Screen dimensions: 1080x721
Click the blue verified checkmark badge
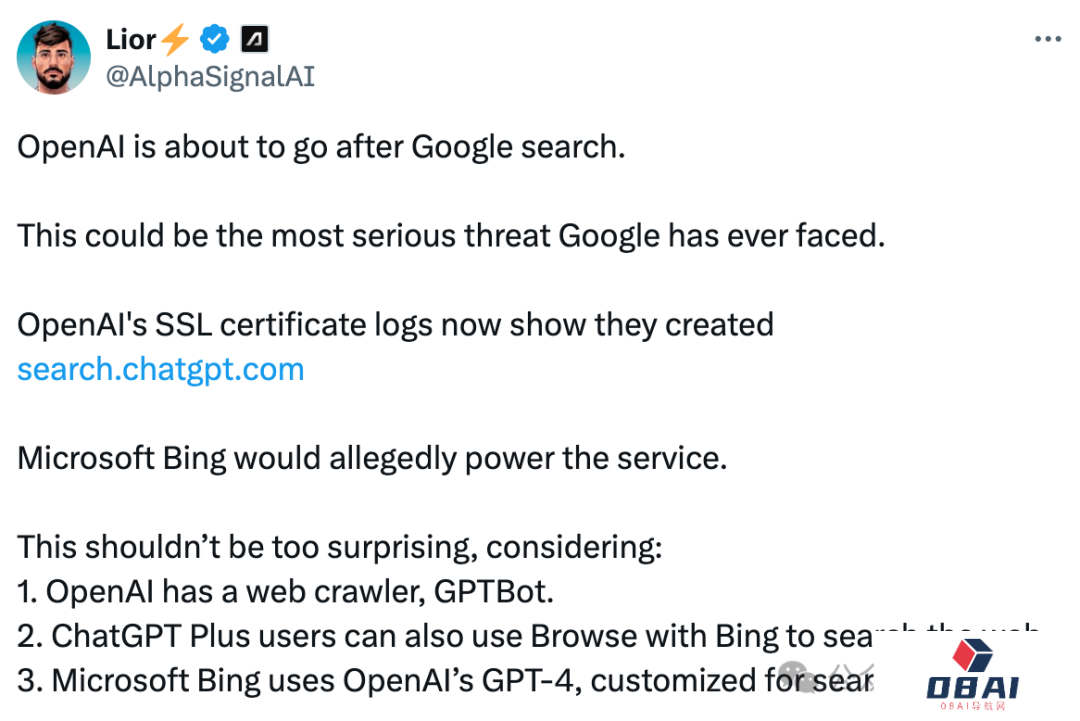(x=214, y=40)
